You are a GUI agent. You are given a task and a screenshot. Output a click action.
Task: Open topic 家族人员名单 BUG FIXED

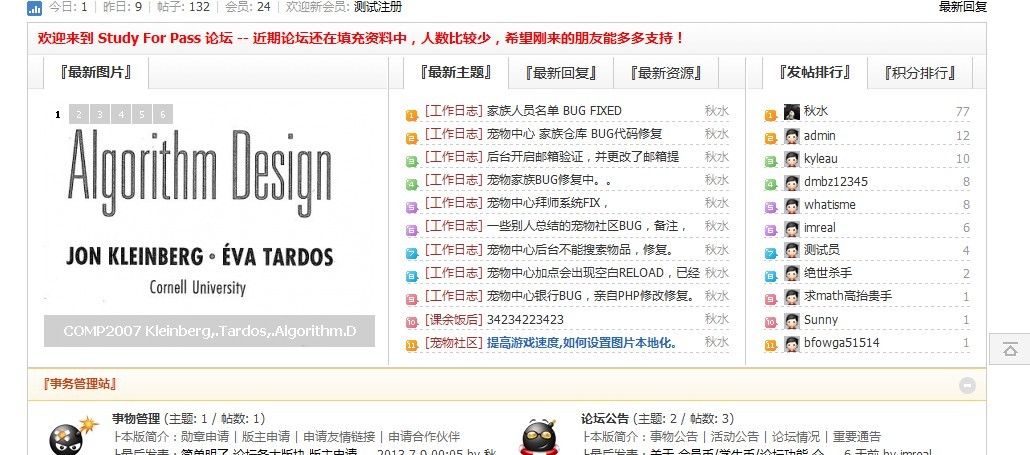[554, 111]
